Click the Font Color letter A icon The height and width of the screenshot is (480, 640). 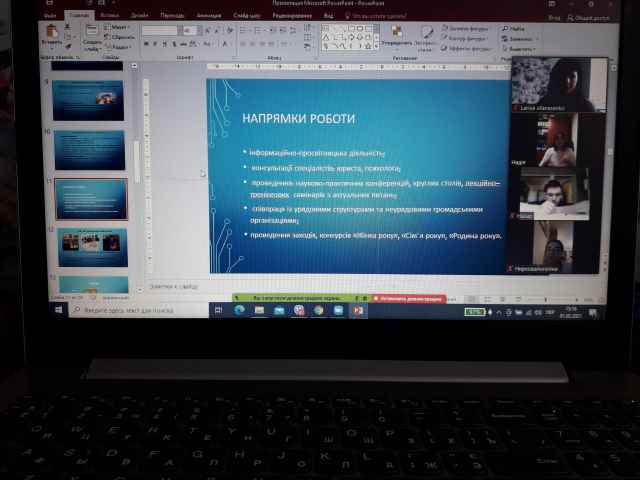click(224, 44)
